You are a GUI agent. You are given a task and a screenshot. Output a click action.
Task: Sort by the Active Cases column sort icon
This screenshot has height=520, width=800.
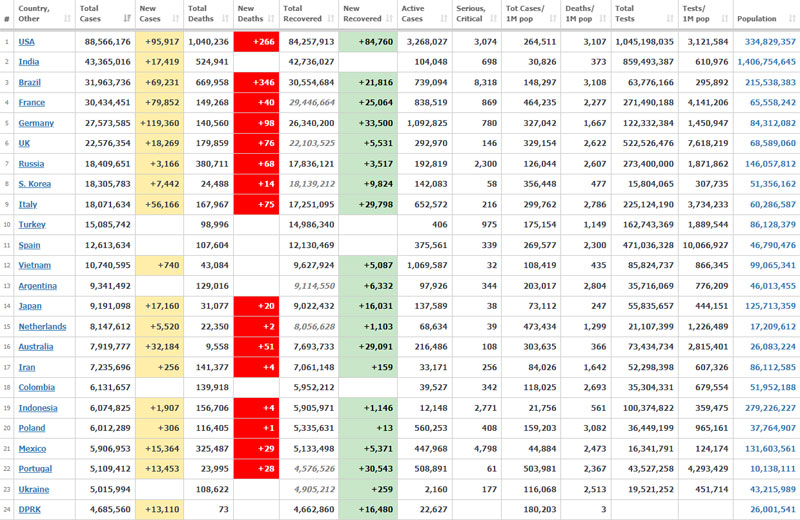coord(444,19)
